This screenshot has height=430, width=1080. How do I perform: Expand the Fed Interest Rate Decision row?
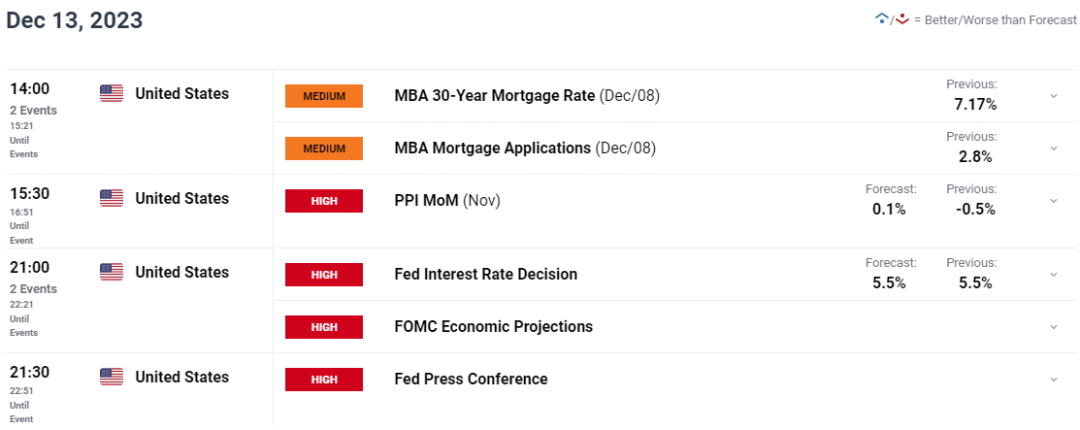point(1053,274)
